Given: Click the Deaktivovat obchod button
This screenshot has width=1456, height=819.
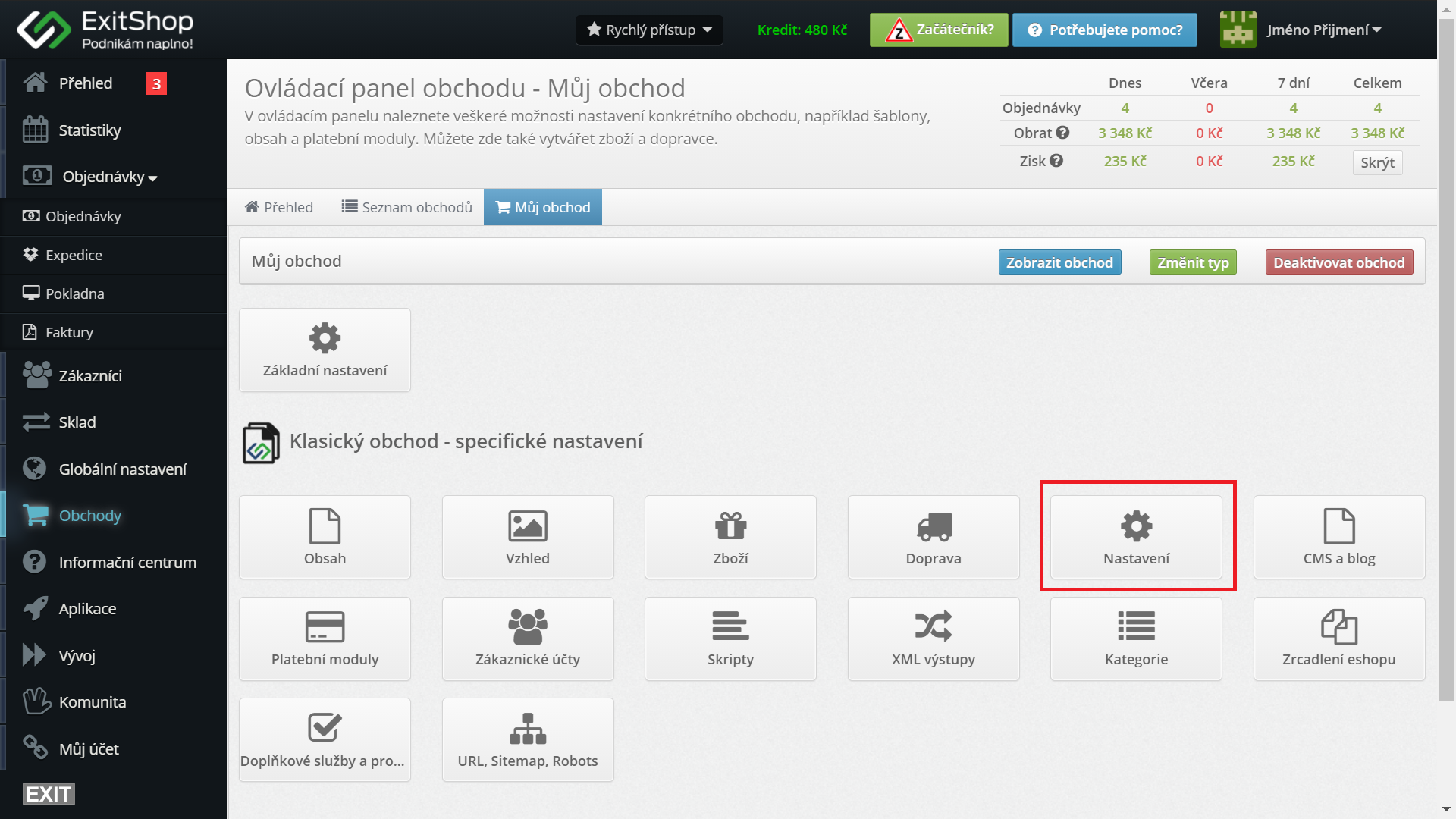Looking at the screenshot, I should [x=1338, y=262].
